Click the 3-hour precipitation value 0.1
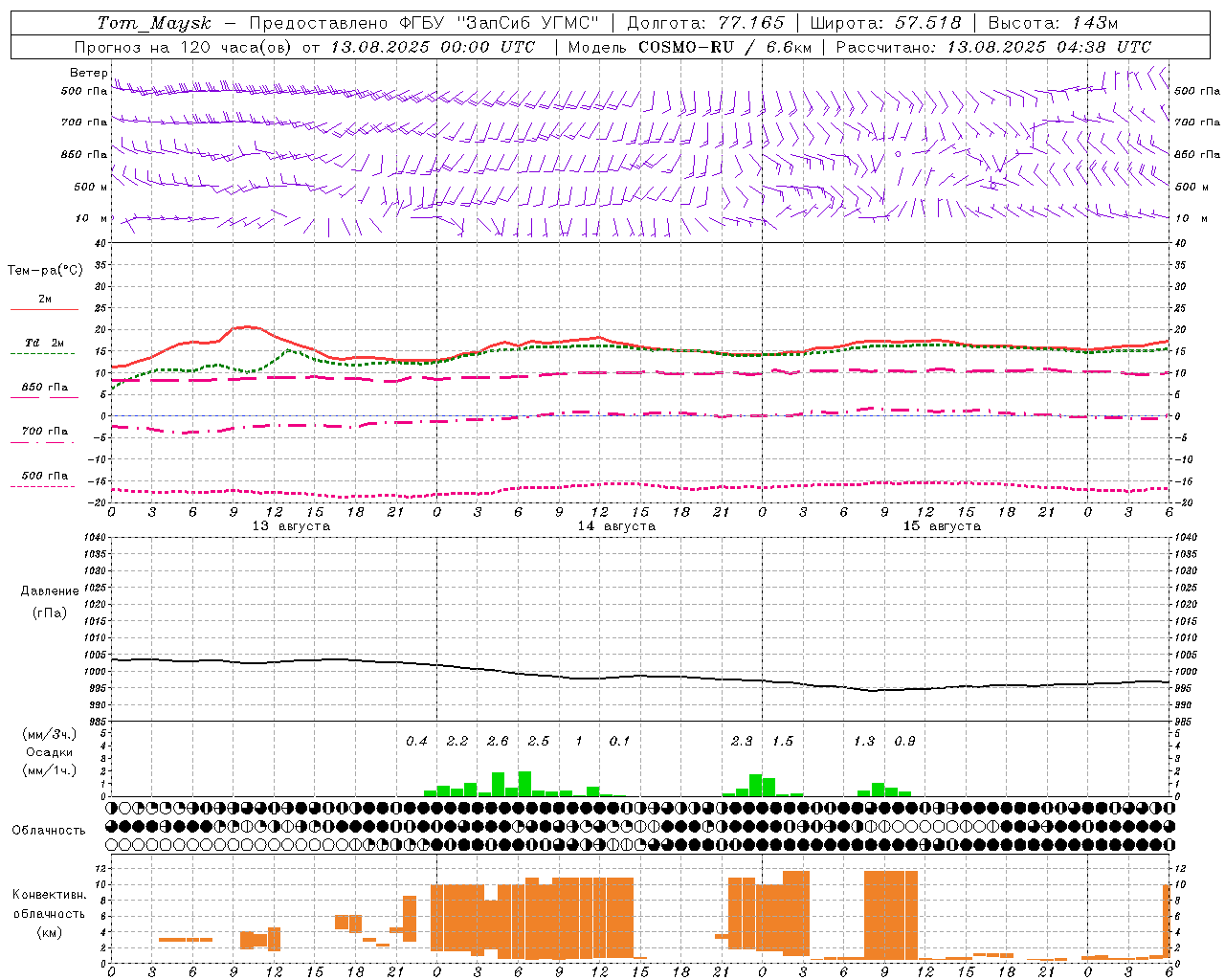The width and height of the screenshot is (1225, 980). [x=620, y=741]
